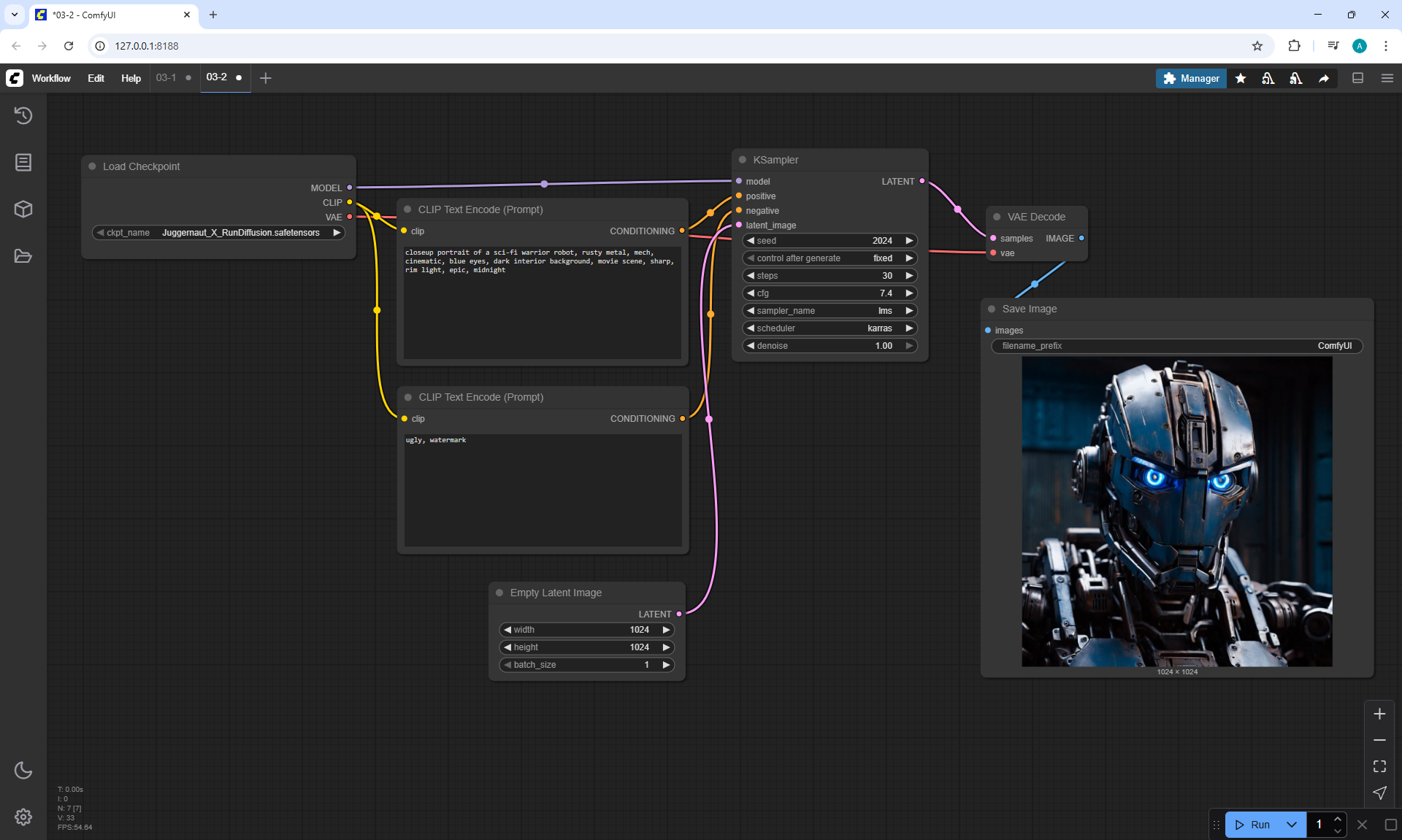Image resolution: width=1402 pixels, height=840 pixels.
Task: Collapse the KSampler node via its dot
Action: (x=743, y=160)
